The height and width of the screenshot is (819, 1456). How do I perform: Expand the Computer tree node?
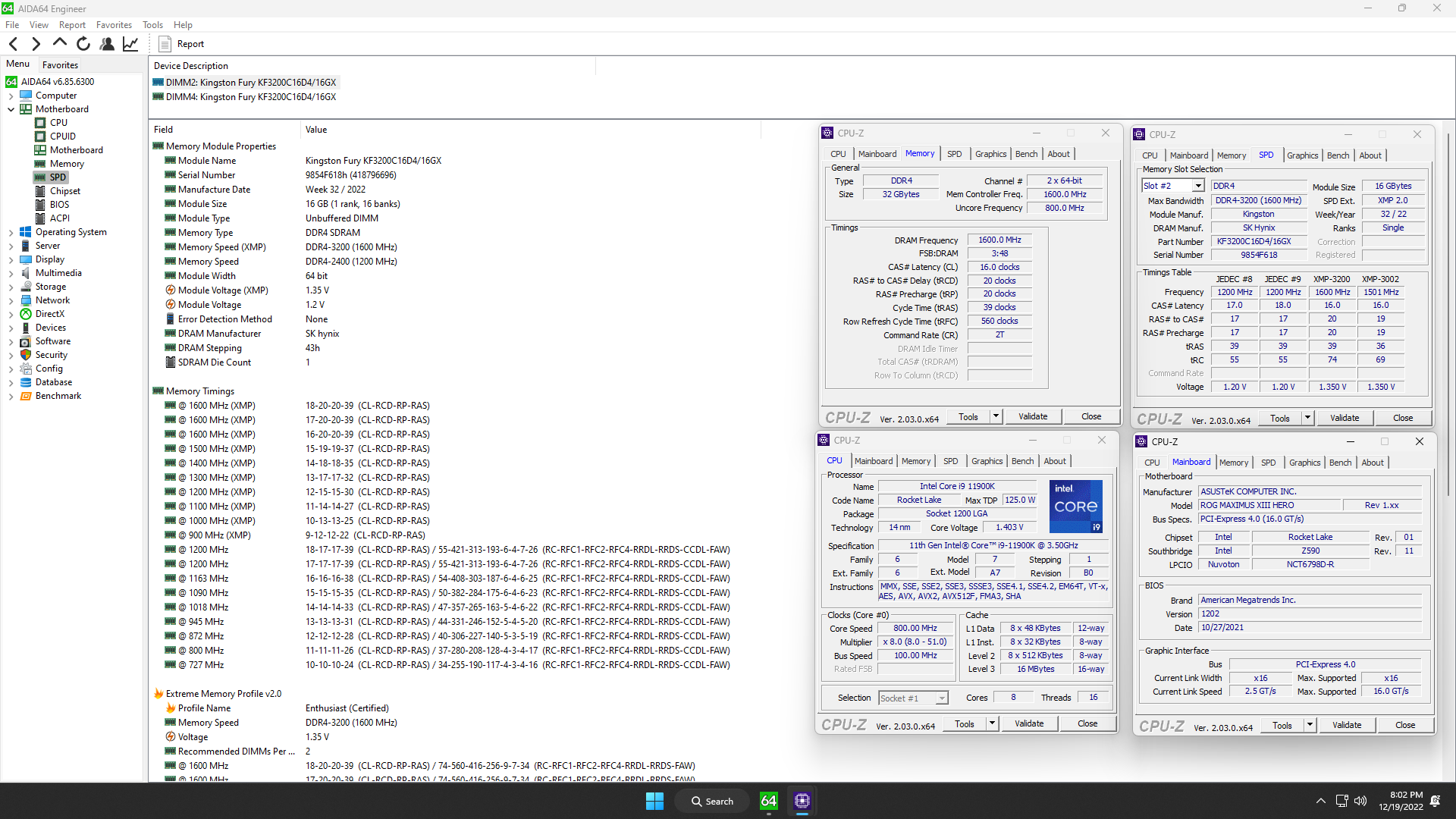point(11,96)
